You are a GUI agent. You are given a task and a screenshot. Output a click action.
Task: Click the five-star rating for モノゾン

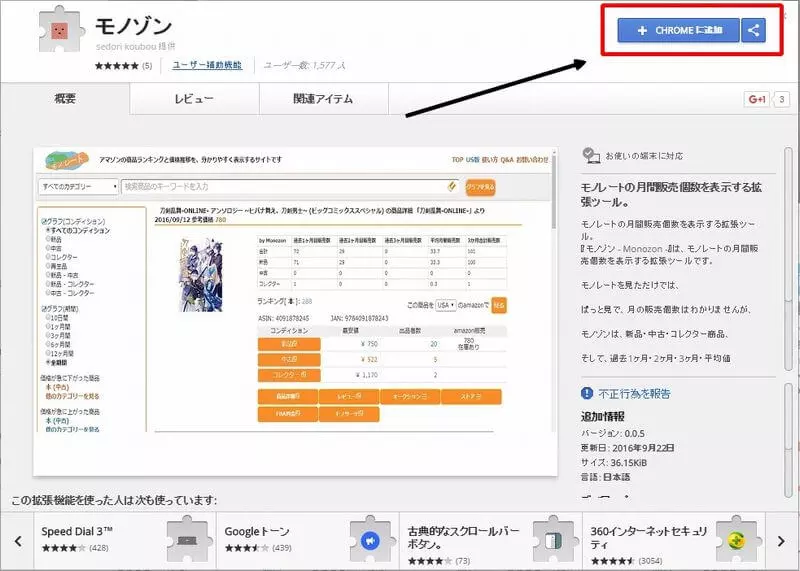tap(117, 66)
